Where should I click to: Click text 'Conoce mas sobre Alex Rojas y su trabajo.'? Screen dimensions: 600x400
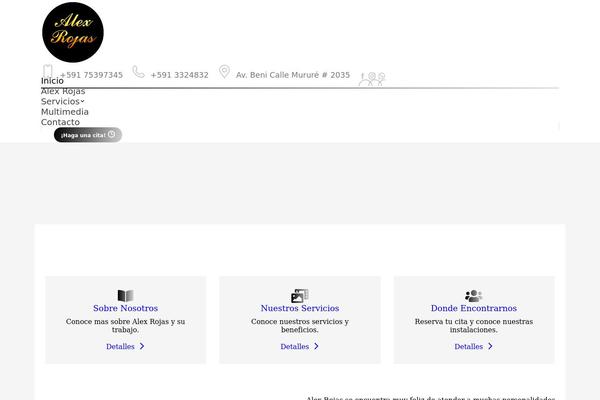click(x=126, y=325)
